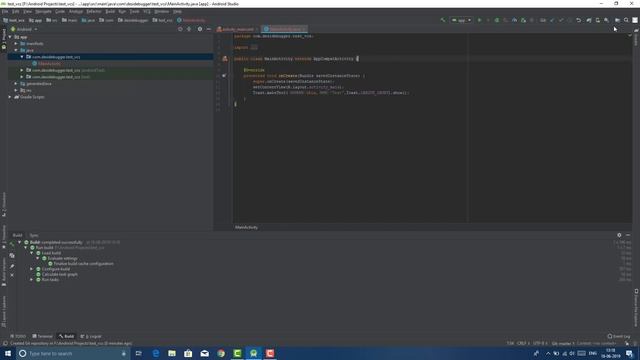The height and width of the screenshot is (360, 640).
Task: Click the Make Project hammer icon
Action: [x=443, y=20]
